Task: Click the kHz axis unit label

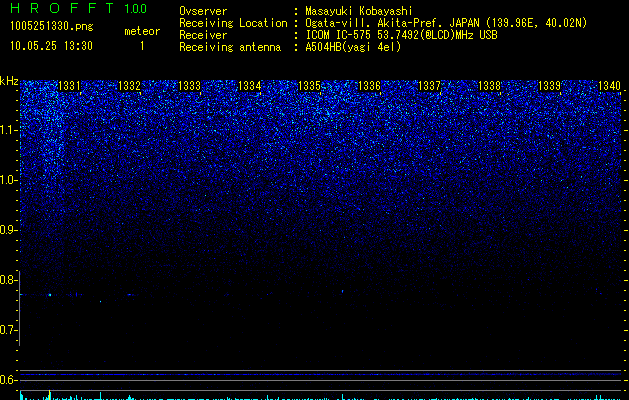Action: [9, 81]
